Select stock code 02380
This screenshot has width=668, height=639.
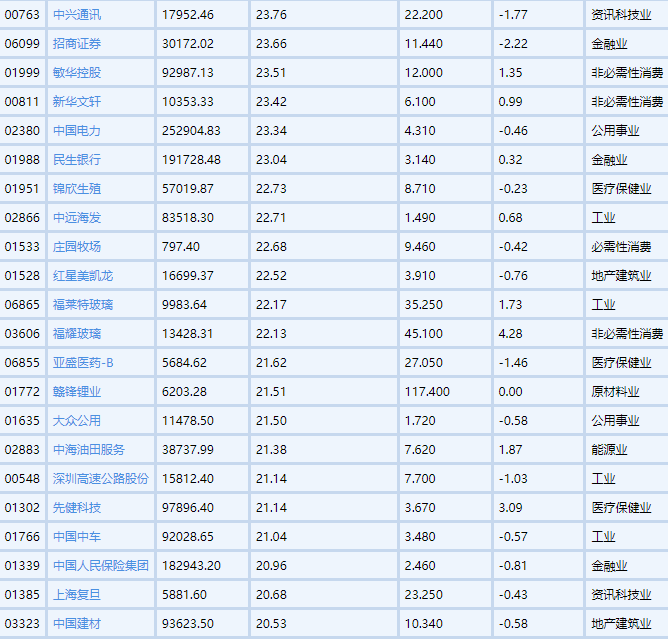[22, 131]
